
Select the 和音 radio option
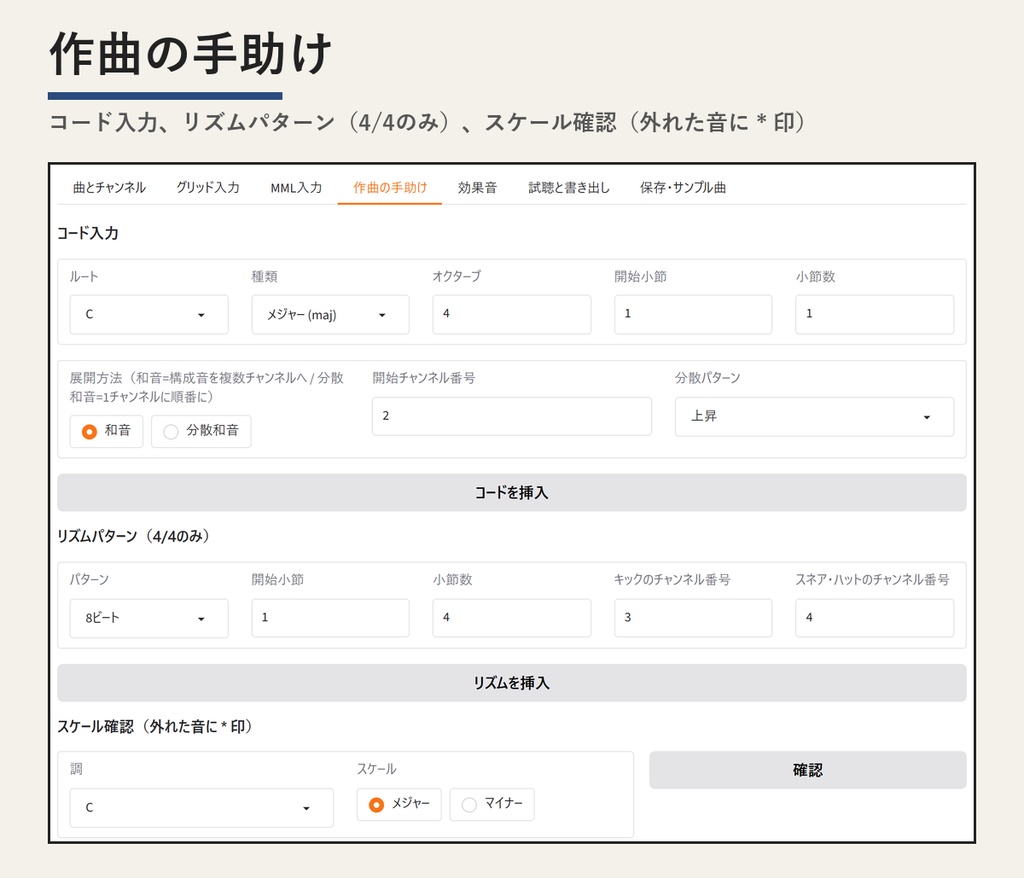click(106, 431)
